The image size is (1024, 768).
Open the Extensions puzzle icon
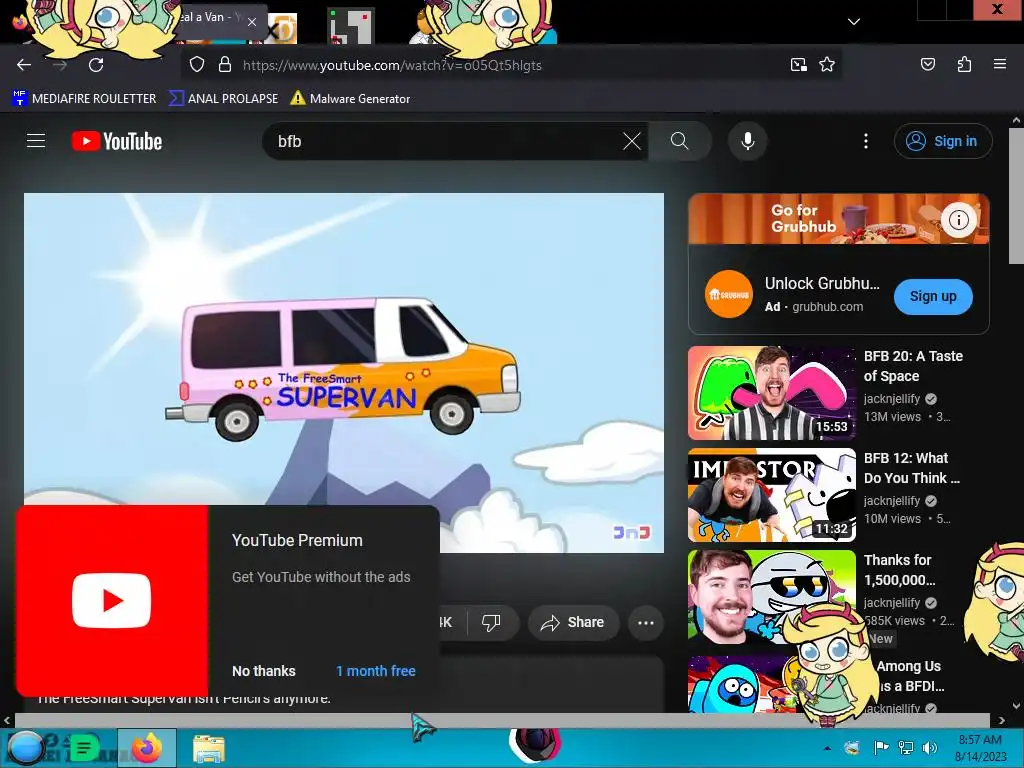964,65
